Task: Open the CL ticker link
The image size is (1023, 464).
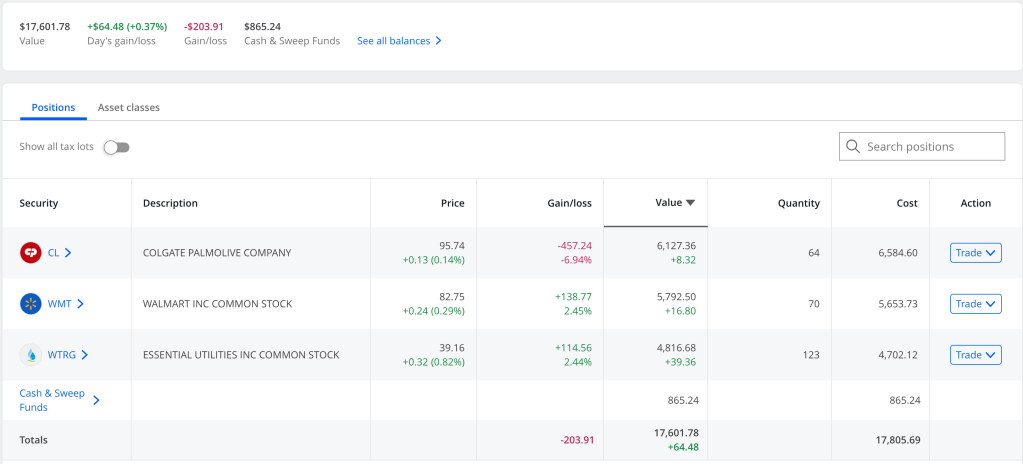Action: [54, 253]
